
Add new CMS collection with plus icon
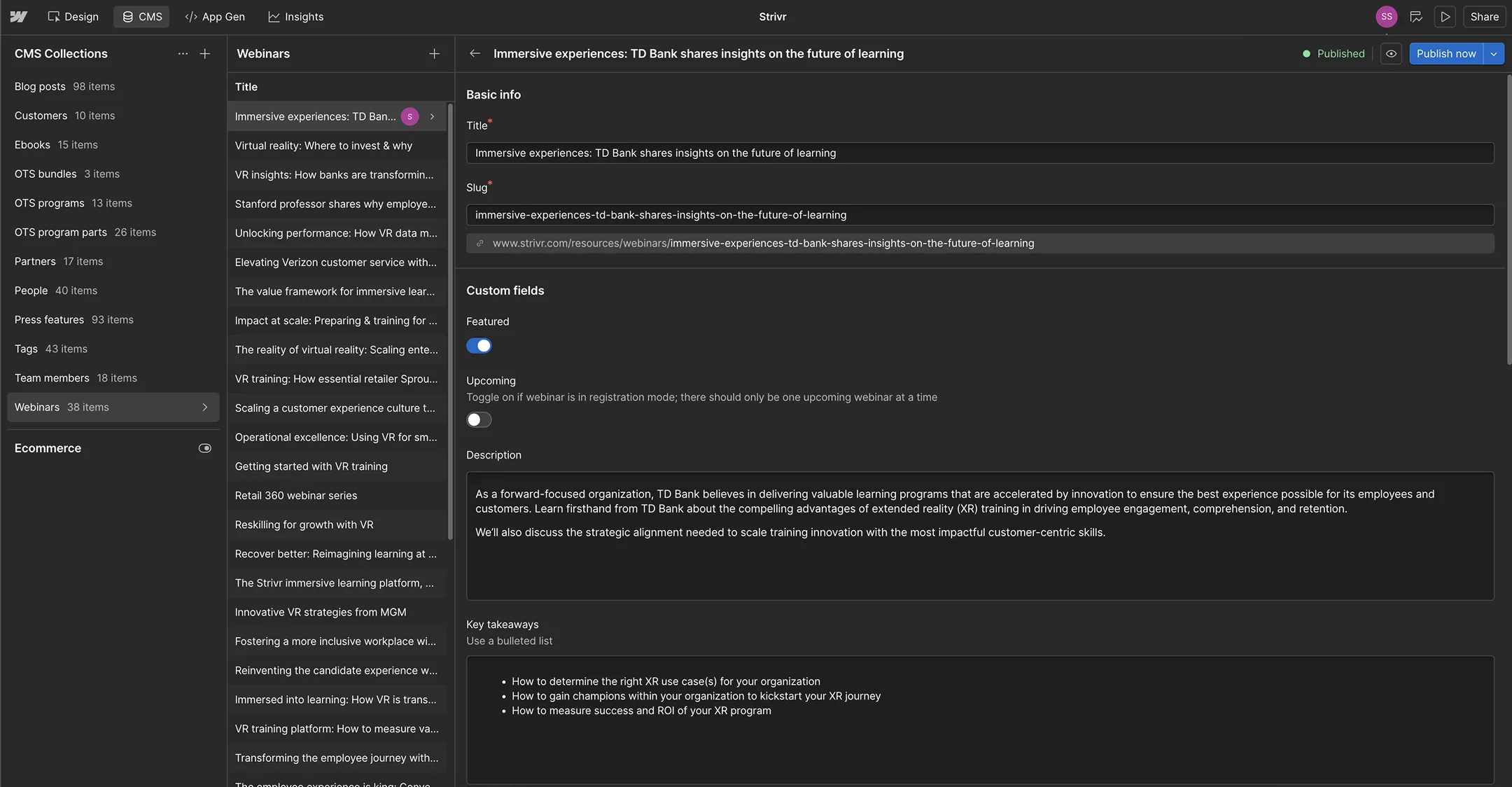click(205, 54)
